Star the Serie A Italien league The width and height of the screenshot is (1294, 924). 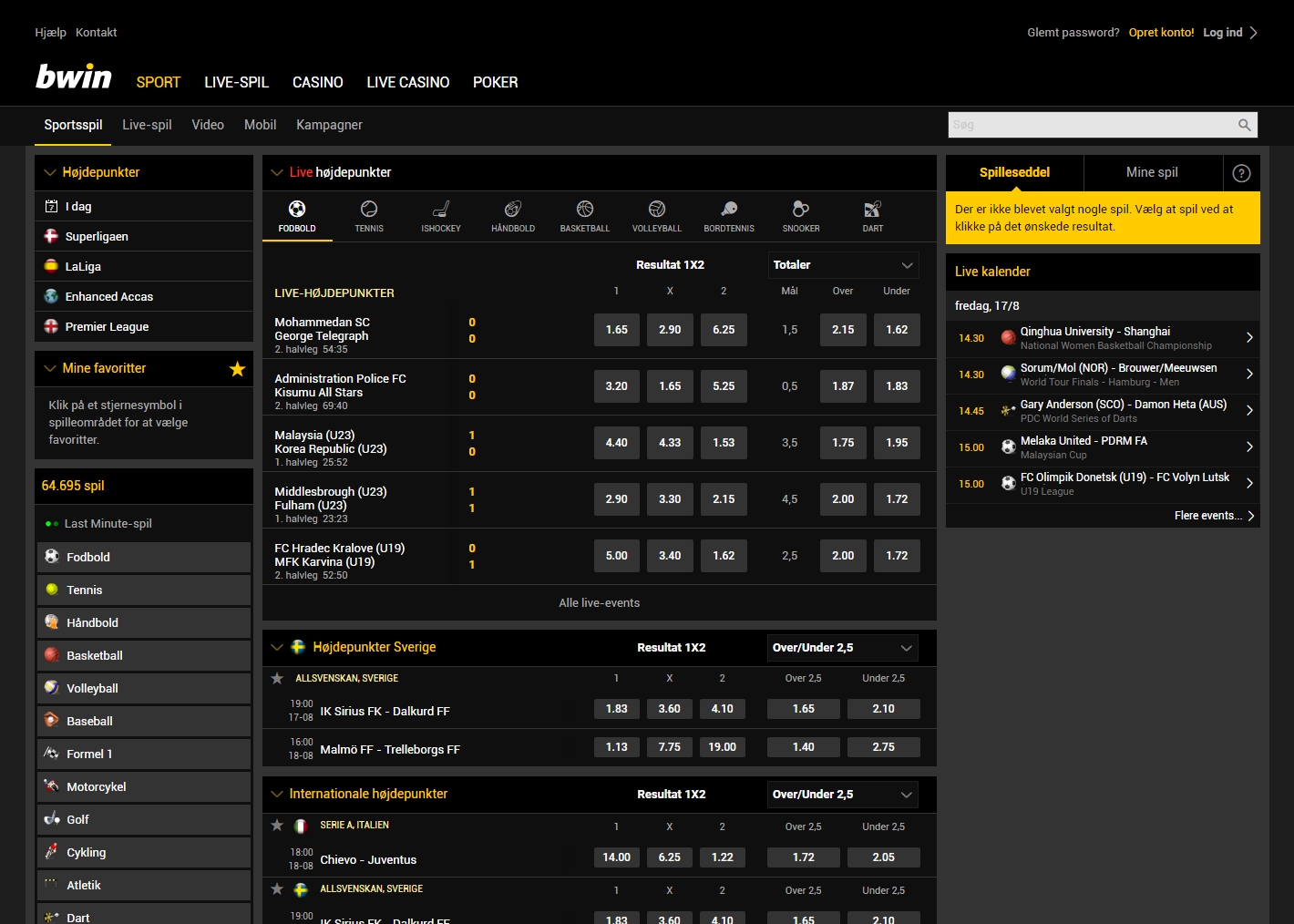coord(277,825)
